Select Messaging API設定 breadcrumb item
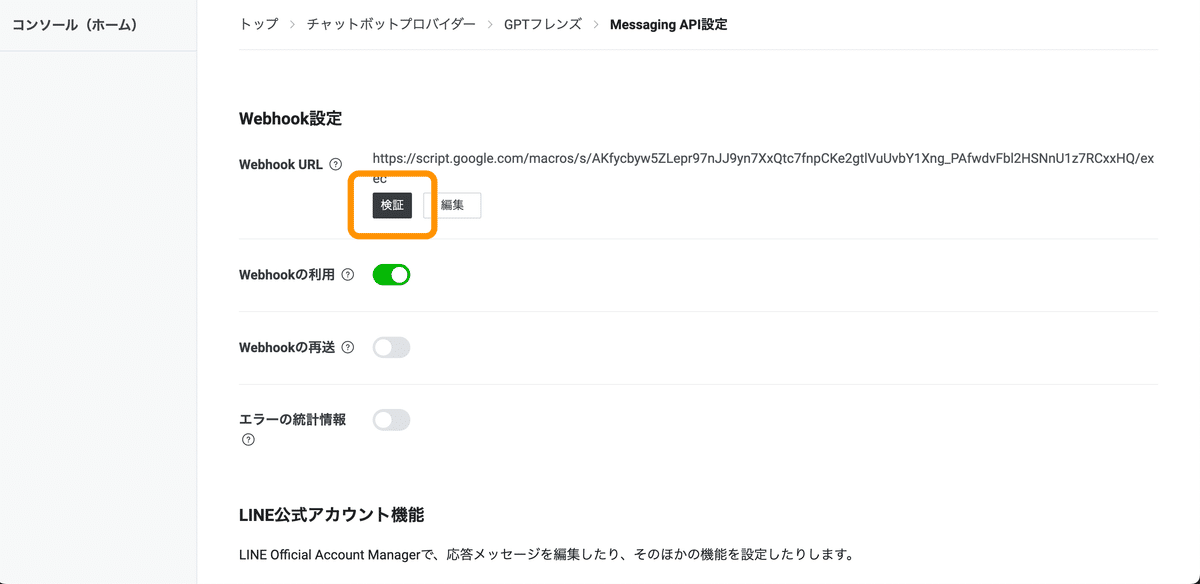Viewport: 1200px width, 584px height. pyautogui.click(x=668, y=24)
